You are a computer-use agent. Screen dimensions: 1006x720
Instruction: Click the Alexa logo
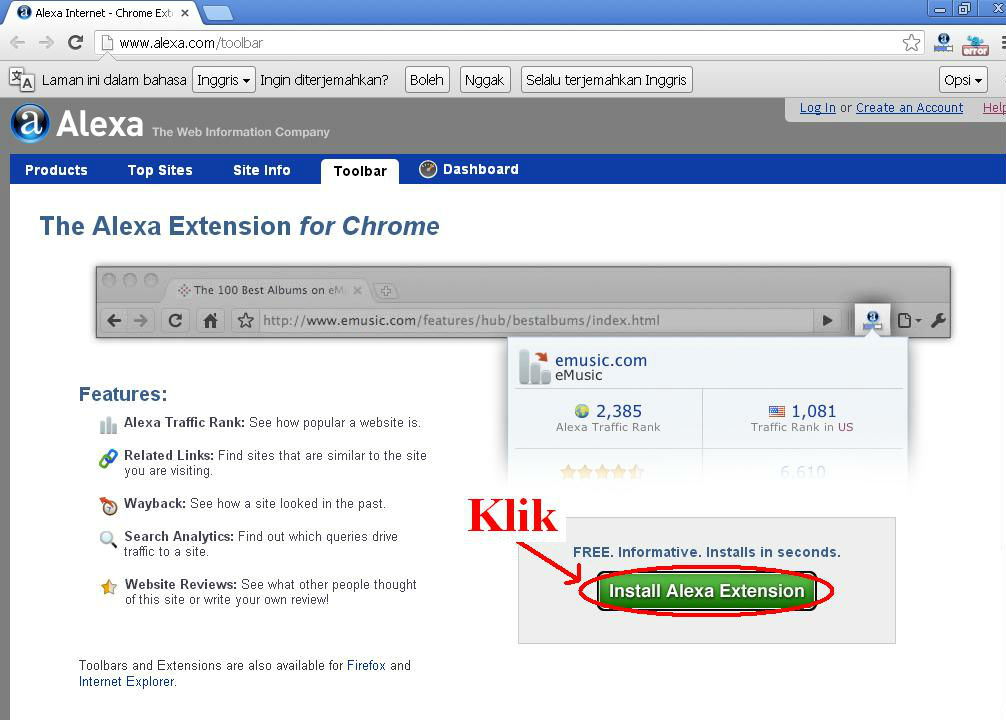click(76, 123)
